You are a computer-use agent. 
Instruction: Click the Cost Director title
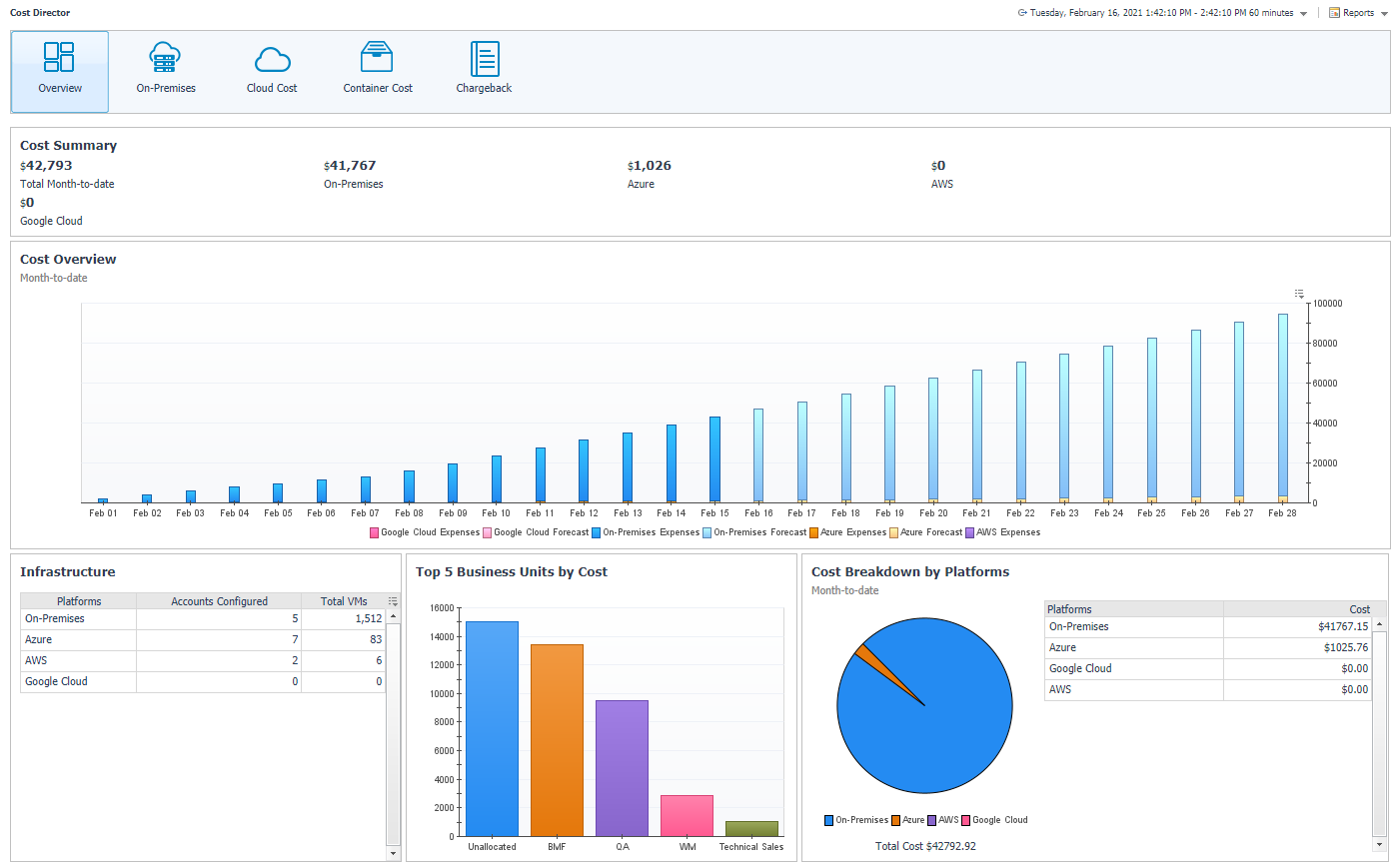40,13
